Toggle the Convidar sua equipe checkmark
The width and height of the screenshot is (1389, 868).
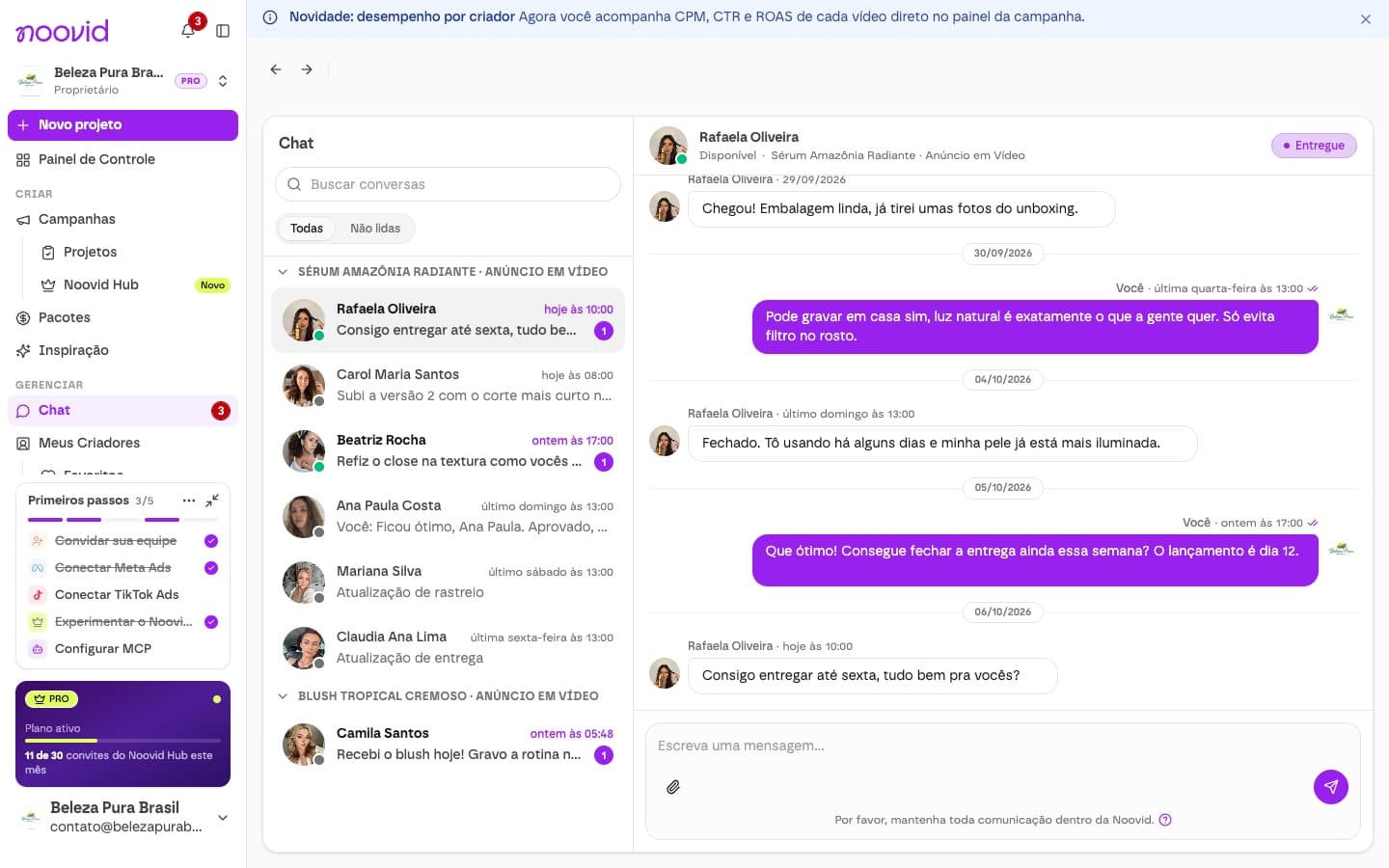coord(211,541)
